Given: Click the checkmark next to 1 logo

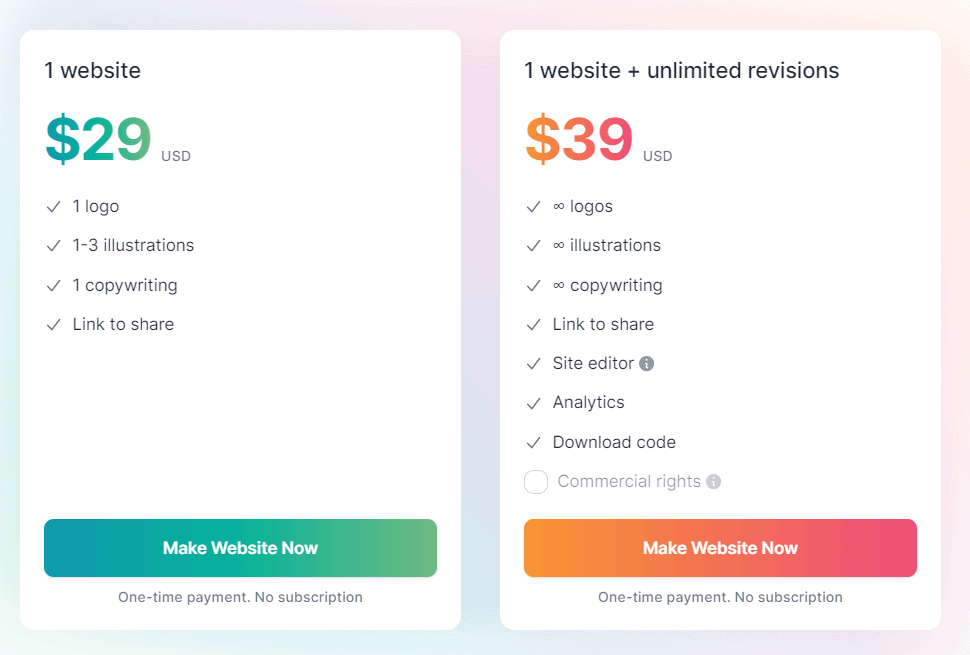Looking at the screenshot, I should 54,206.
